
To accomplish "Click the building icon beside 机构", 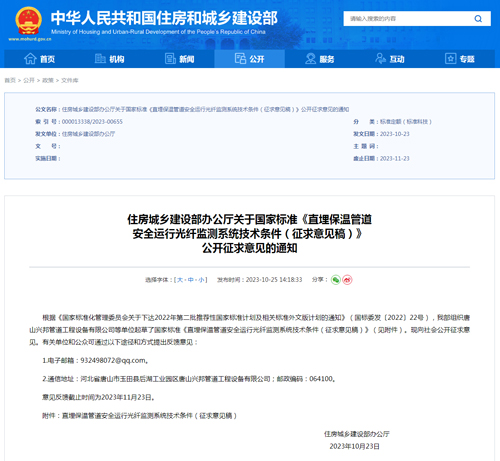I will coord(100,59).
